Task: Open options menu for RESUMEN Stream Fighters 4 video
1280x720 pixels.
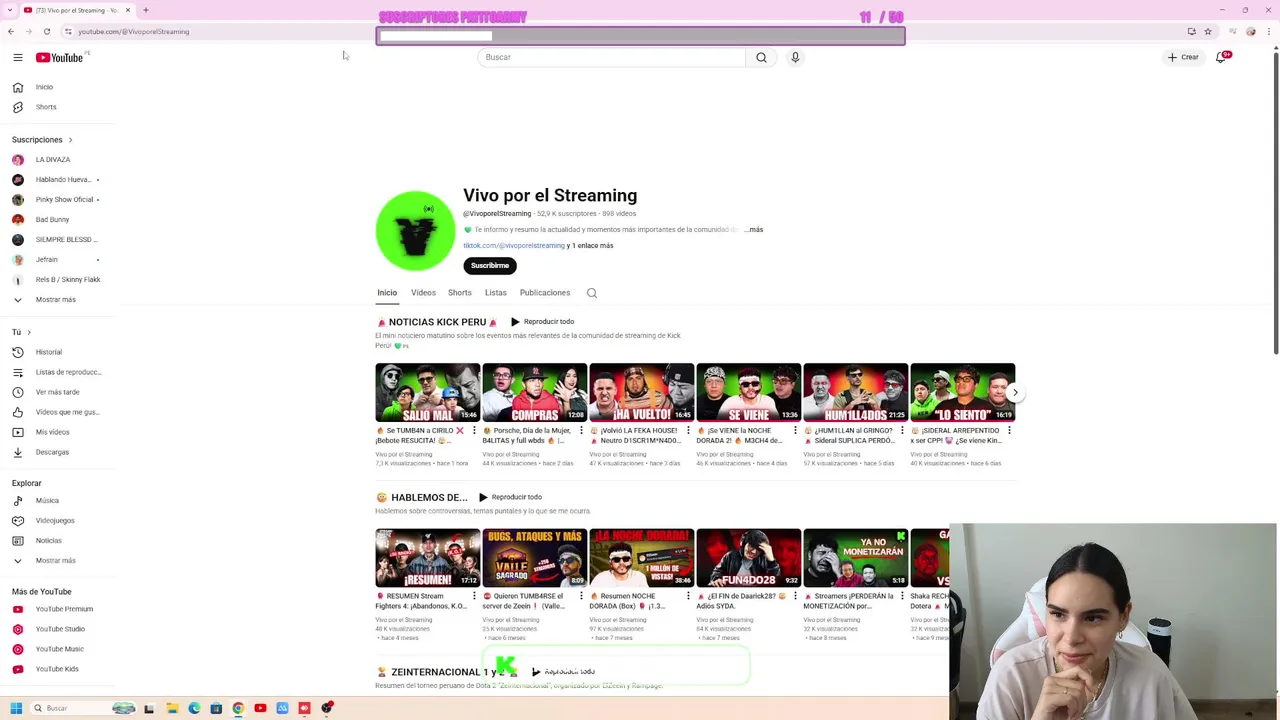Action: click(x=474, y=596)
